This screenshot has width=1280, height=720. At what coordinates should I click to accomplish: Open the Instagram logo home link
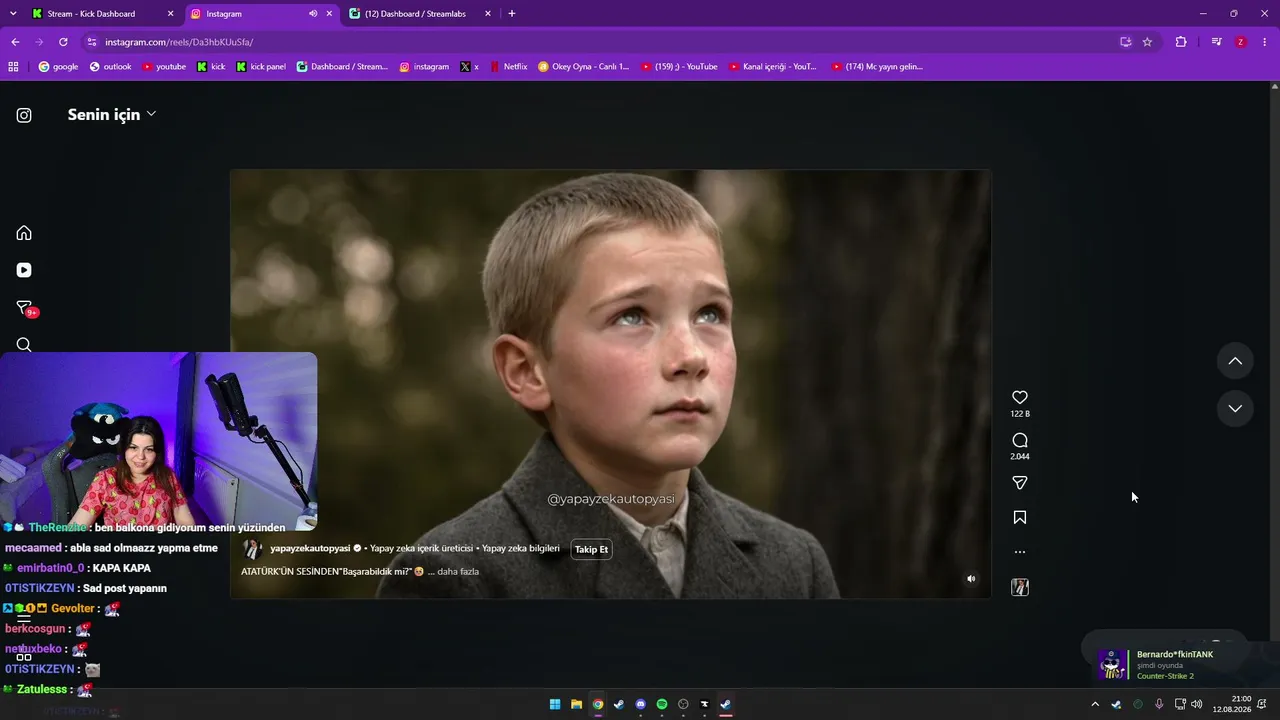24,115
